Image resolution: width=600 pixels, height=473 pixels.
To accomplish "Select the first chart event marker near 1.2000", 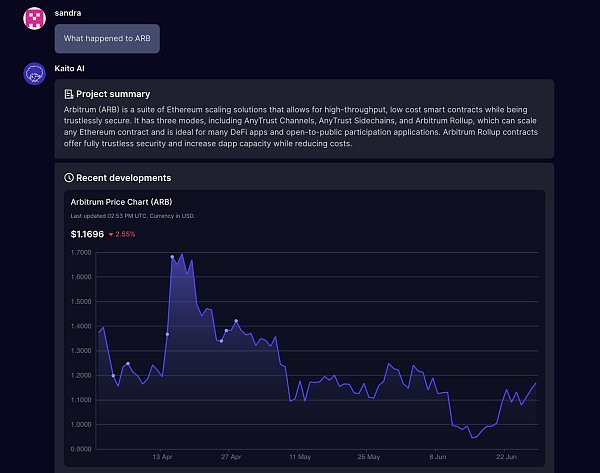I will tap(113, 375).
